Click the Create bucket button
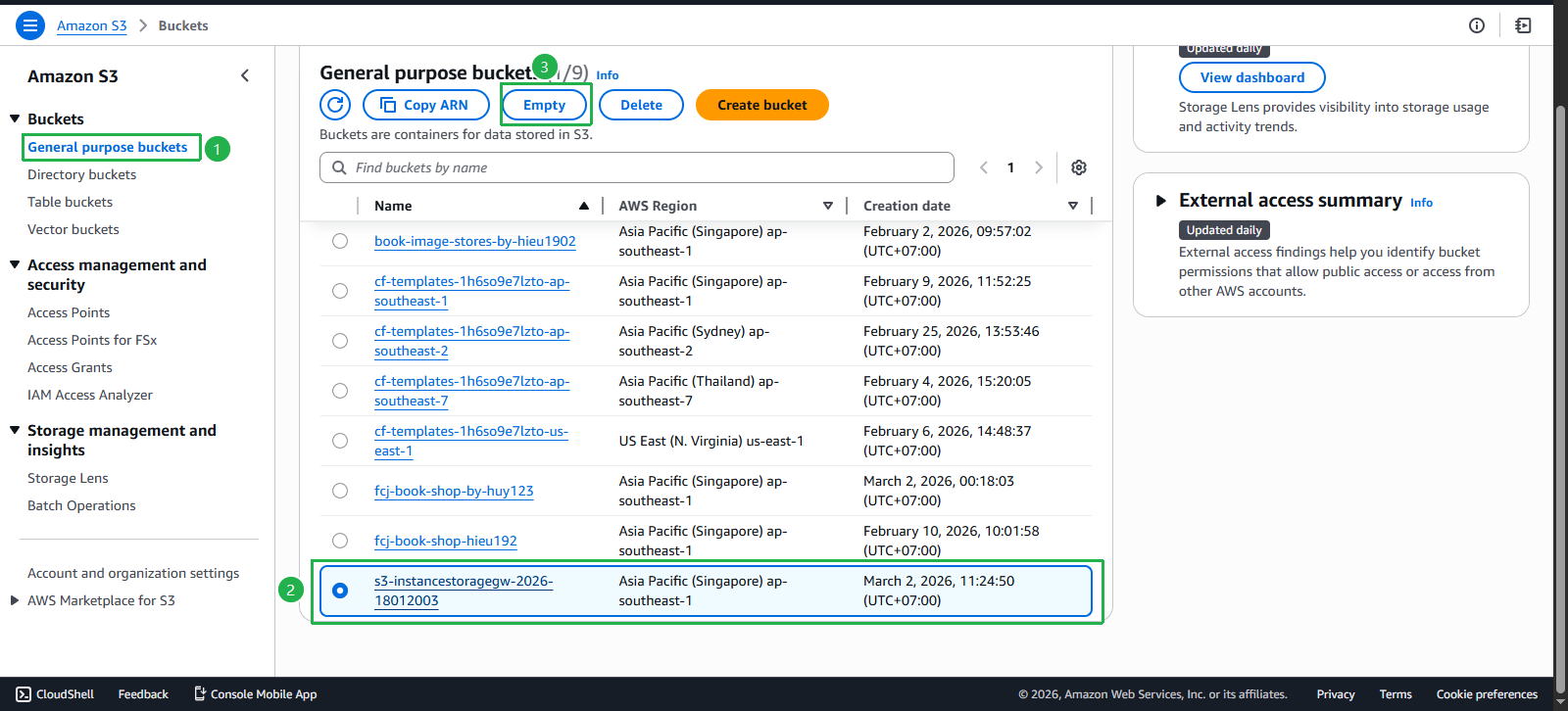This screenshot has height=711, width=1568. pos(762,105)
